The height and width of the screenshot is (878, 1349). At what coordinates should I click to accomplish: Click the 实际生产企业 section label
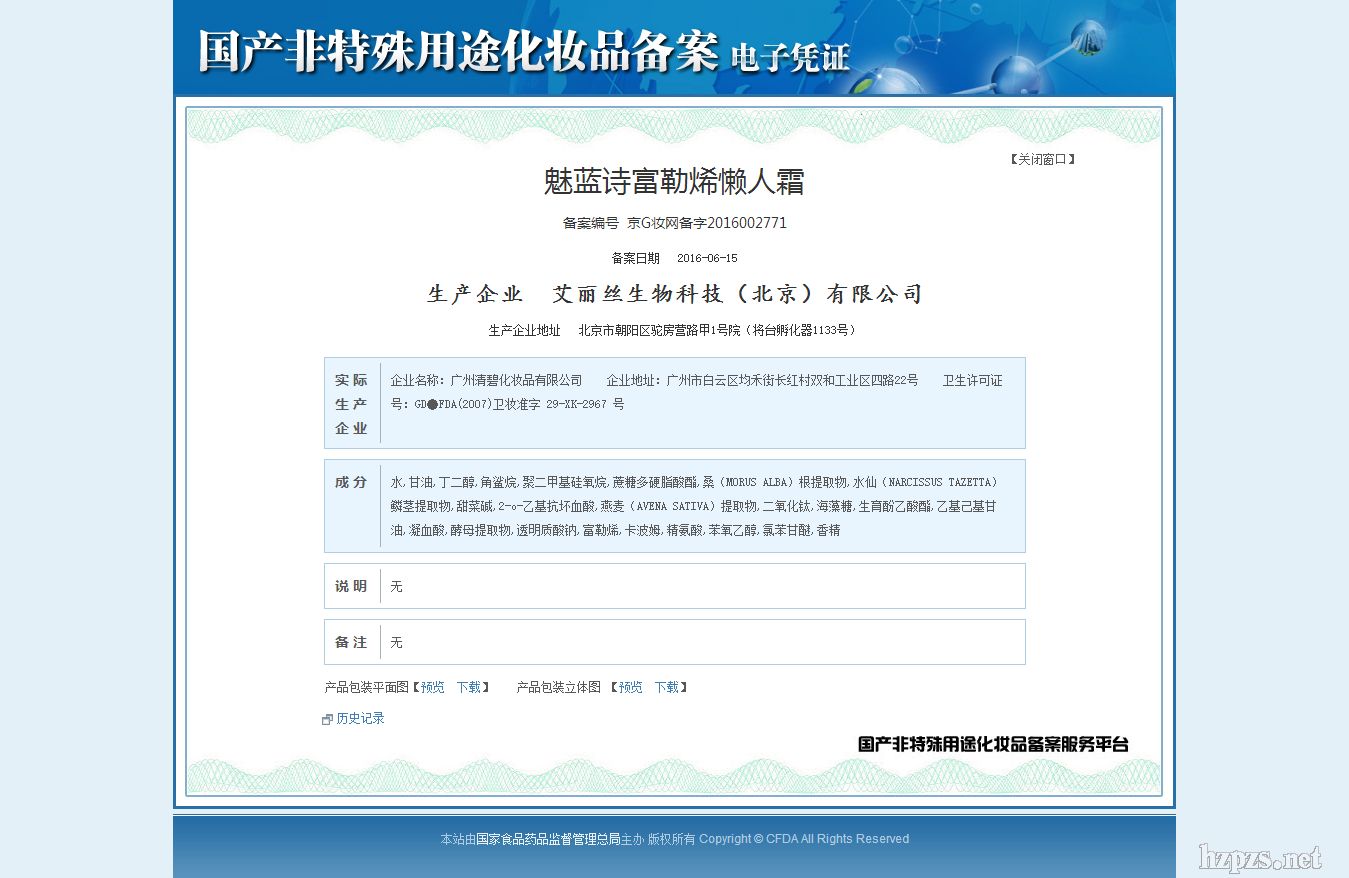(x=351, y=404)
